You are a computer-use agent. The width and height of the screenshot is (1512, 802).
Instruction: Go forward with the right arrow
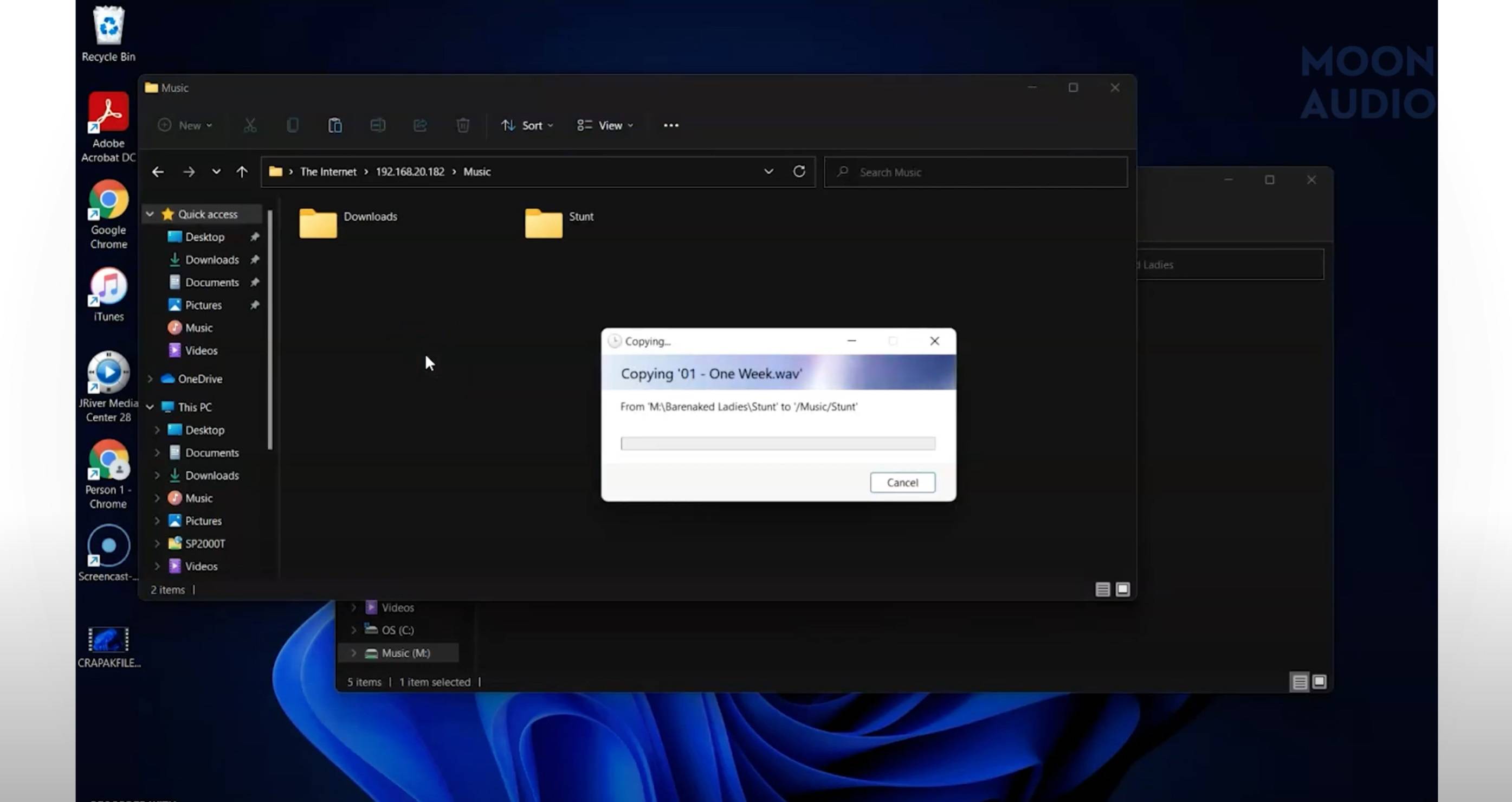point(189,172)
